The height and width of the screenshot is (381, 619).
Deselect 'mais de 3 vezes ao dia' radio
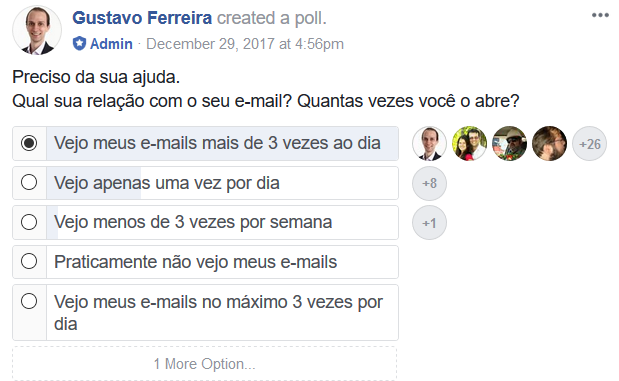pos(29,143)
